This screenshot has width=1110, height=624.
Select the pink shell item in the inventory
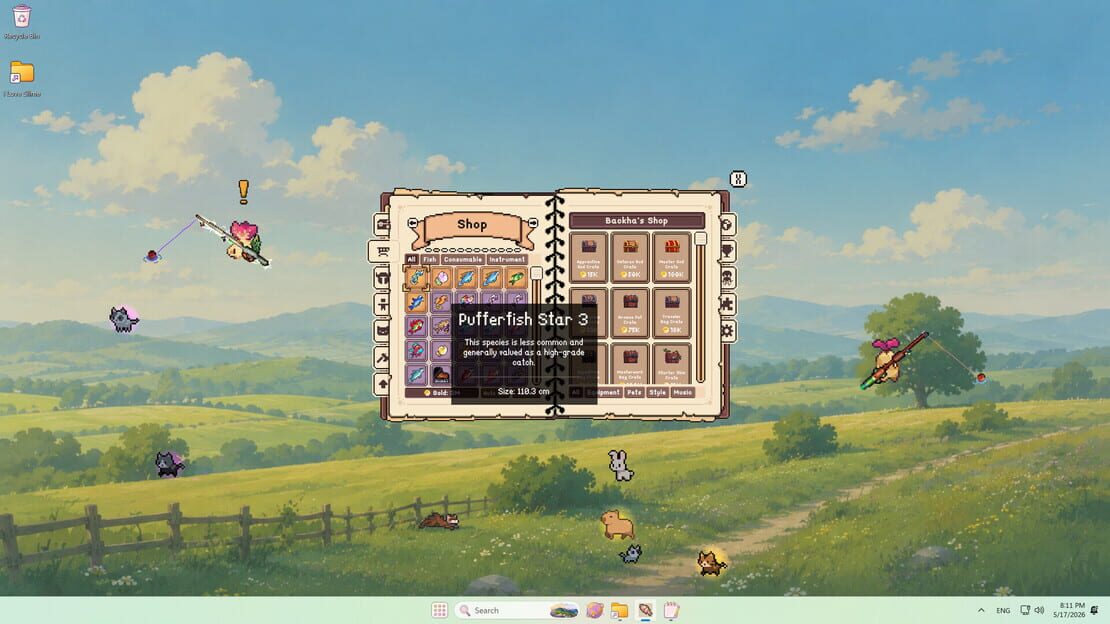[441, 278]
